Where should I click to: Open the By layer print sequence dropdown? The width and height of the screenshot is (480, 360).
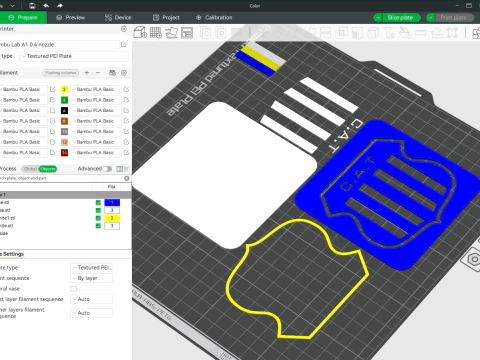91,278
